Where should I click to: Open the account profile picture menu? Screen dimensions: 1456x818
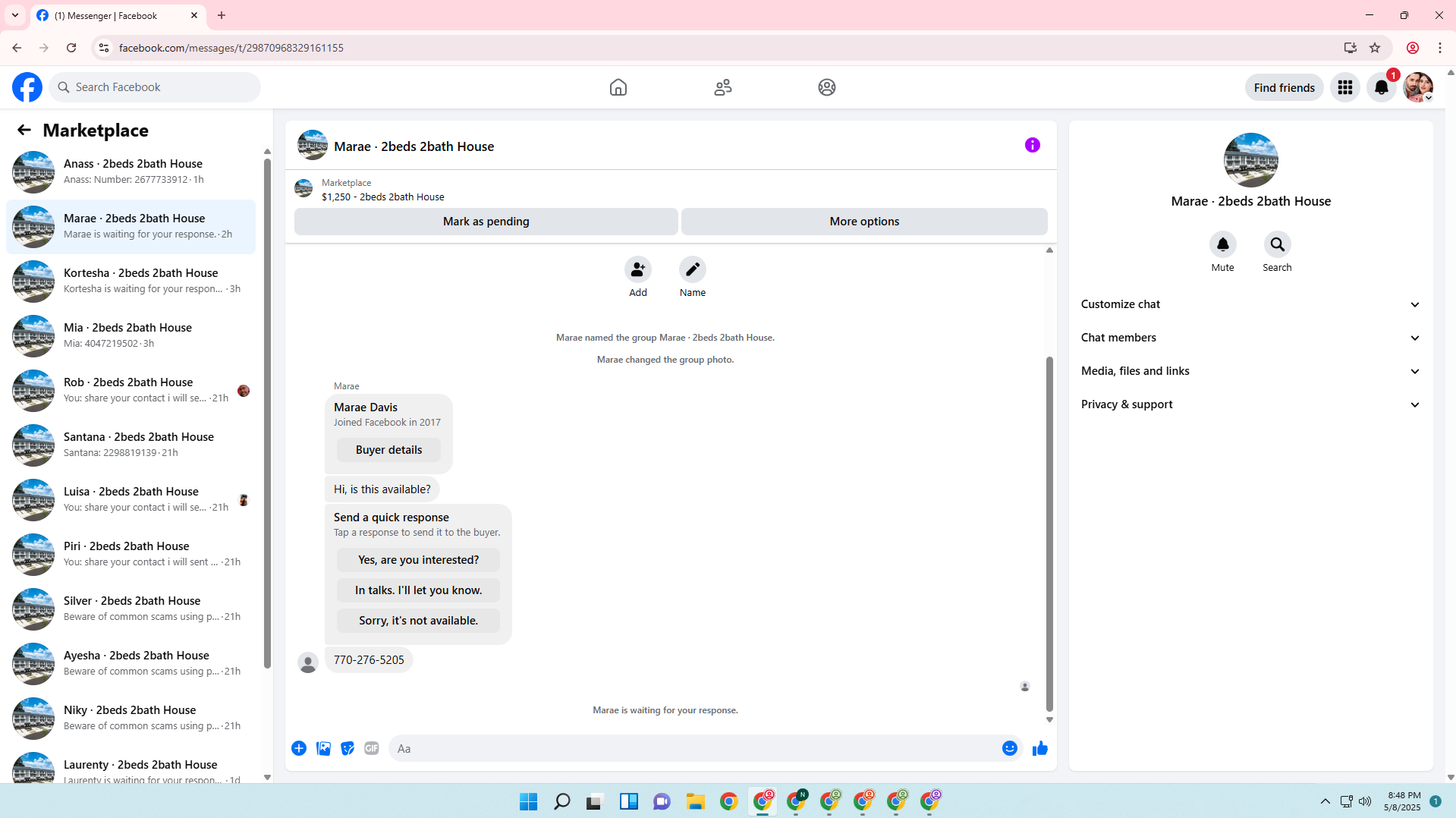click(x=1417, y=87)
